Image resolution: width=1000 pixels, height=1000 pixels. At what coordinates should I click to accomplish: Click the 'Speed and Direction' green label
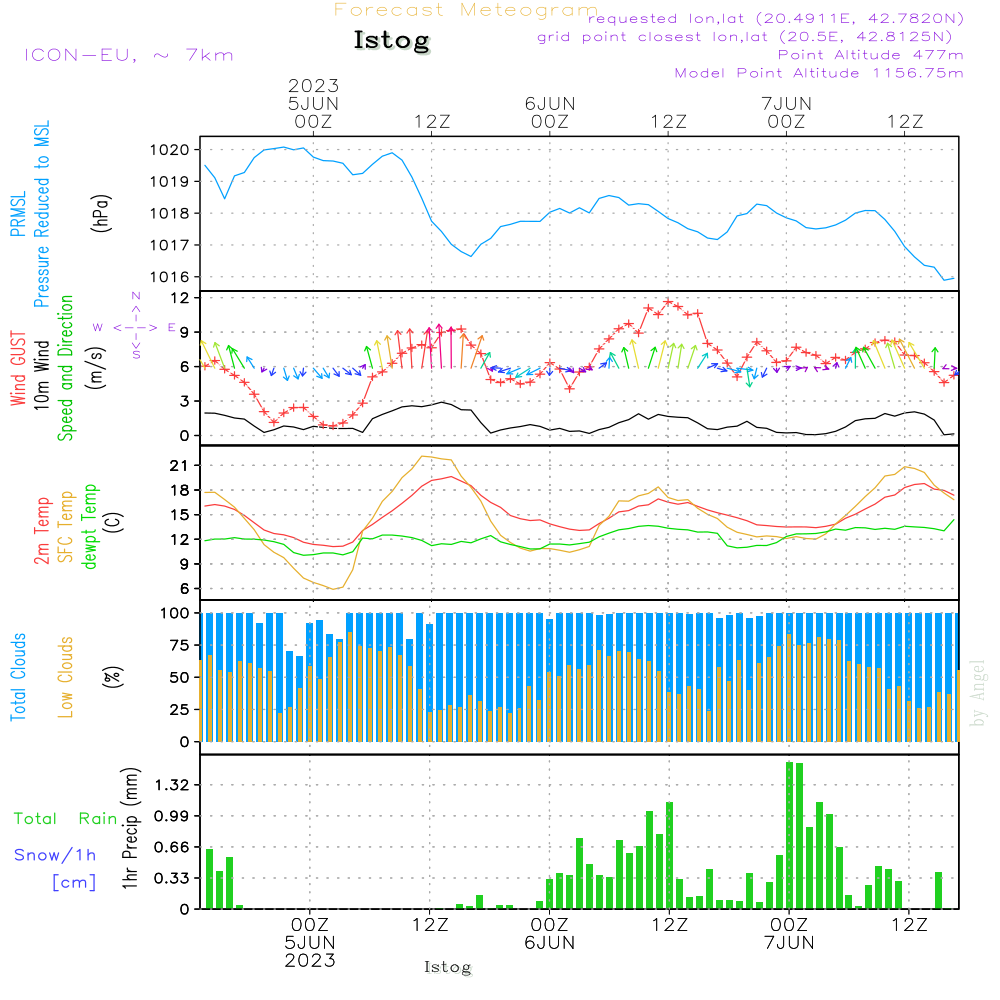point(66,368)
